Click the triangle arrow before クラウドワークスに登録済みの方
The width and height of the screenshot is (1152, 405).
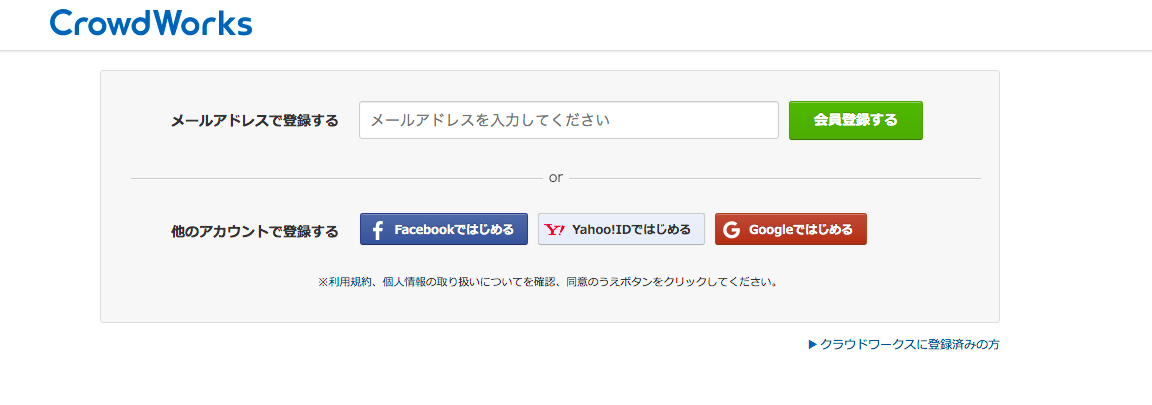pyautogui.click(x=813, y=344)
